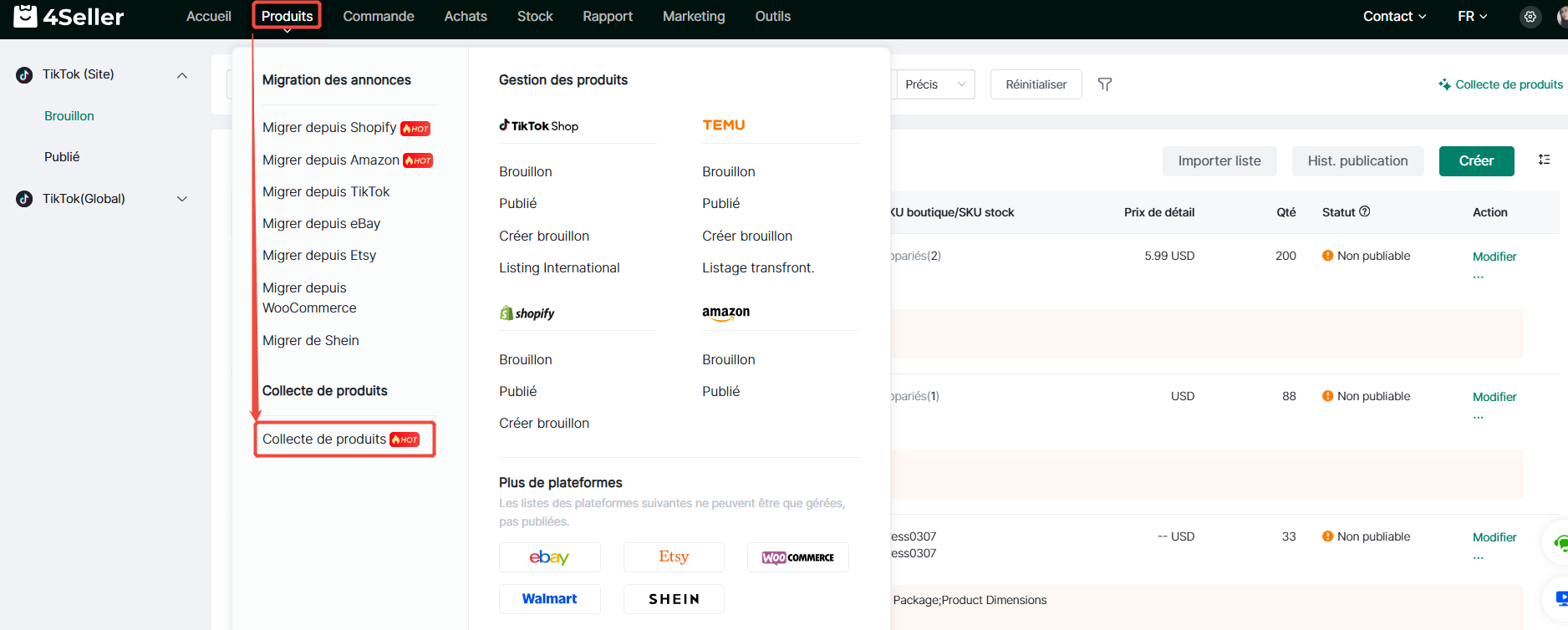Image resolution: width=1568 pixels, height=630 pixels.
Task: Click the TEMU logo heading
Action: 724,125
